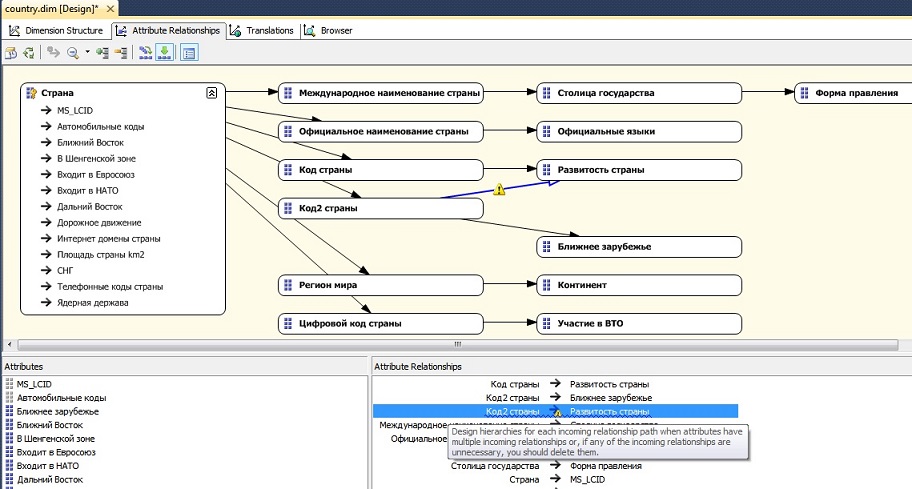Viewport: 912px width, 489px height.
Task: Click the Код страны diagram node icon
Action: 287,170
